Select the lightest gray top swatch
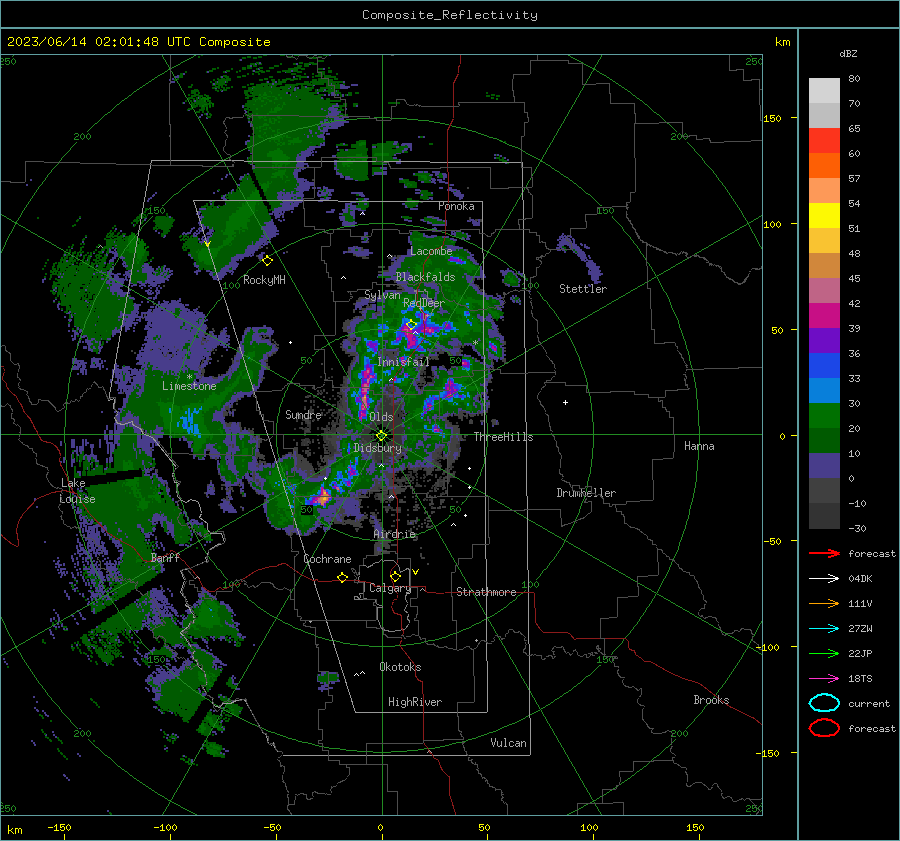Viewport: 900px width, 841px height. (x=824, y=90)
